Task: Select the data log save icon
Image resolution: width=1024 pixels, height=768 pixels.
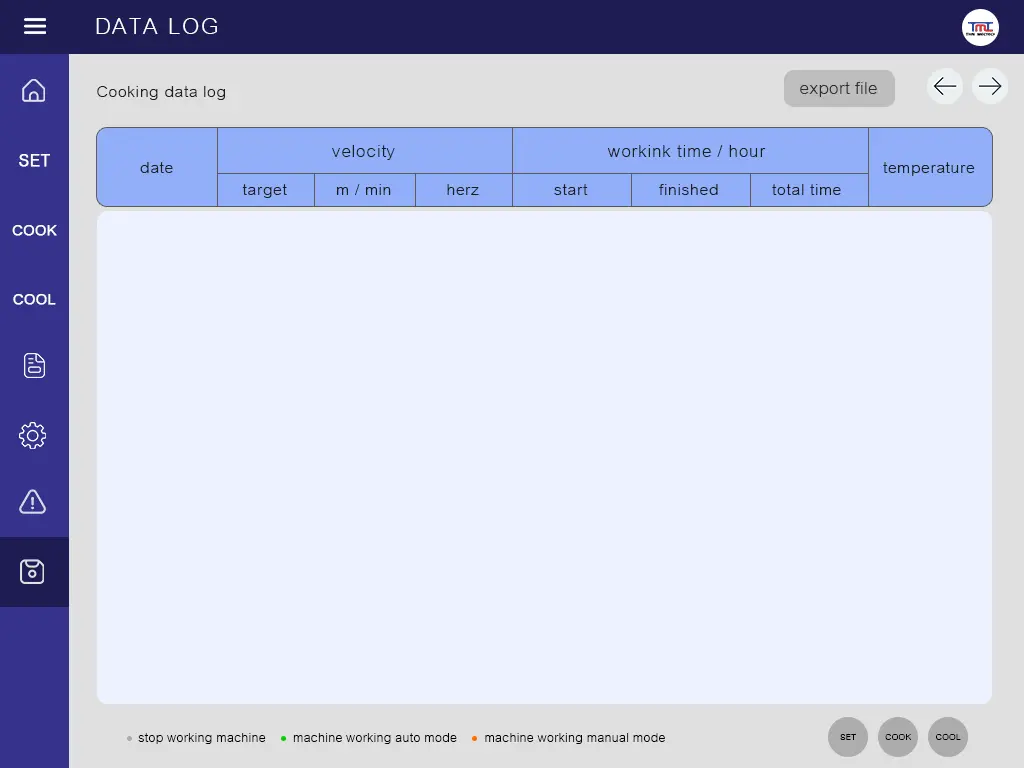Action: [33, 572]
